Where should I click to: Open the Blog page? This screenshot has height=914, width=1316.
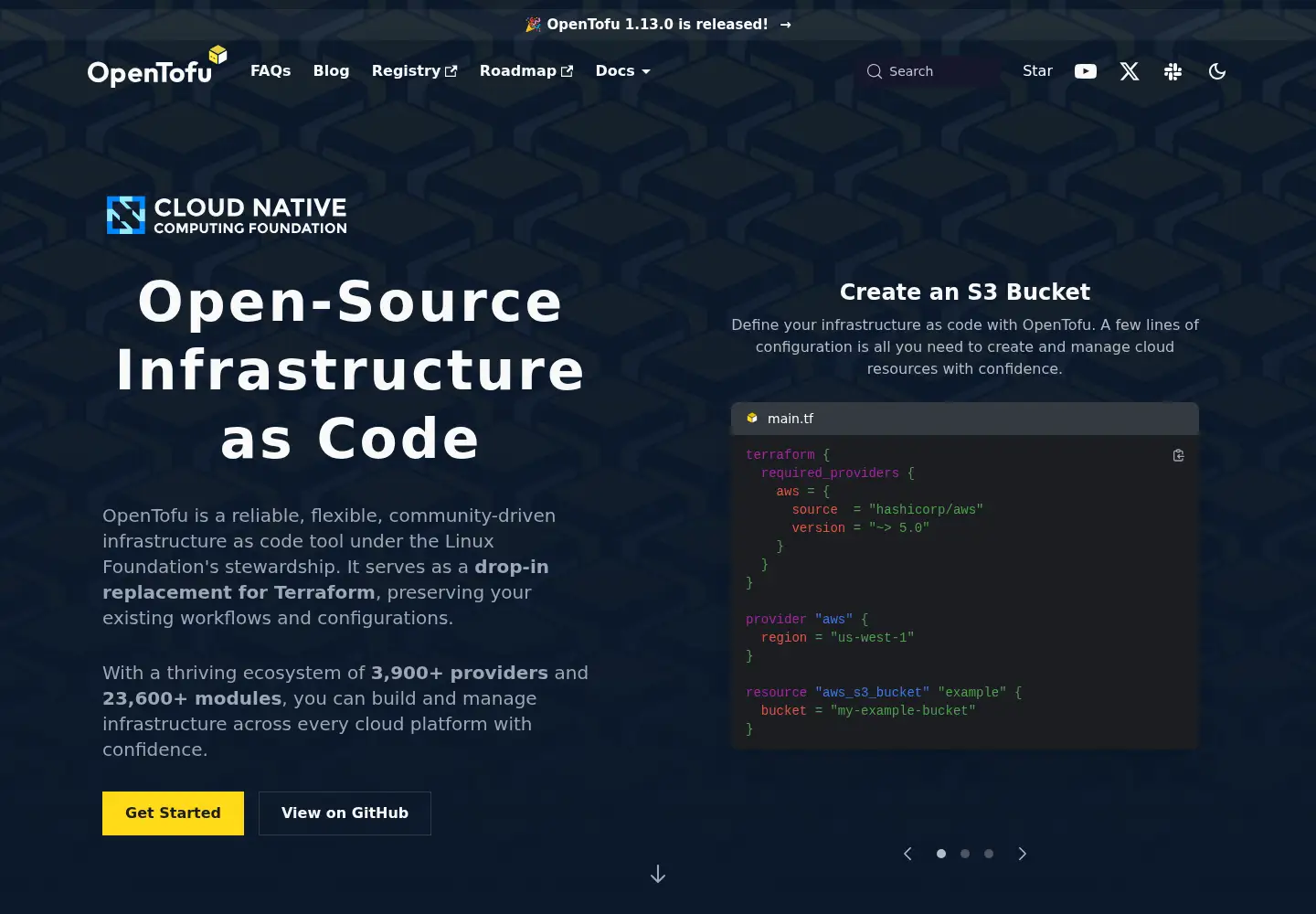(x=331, y=71)
